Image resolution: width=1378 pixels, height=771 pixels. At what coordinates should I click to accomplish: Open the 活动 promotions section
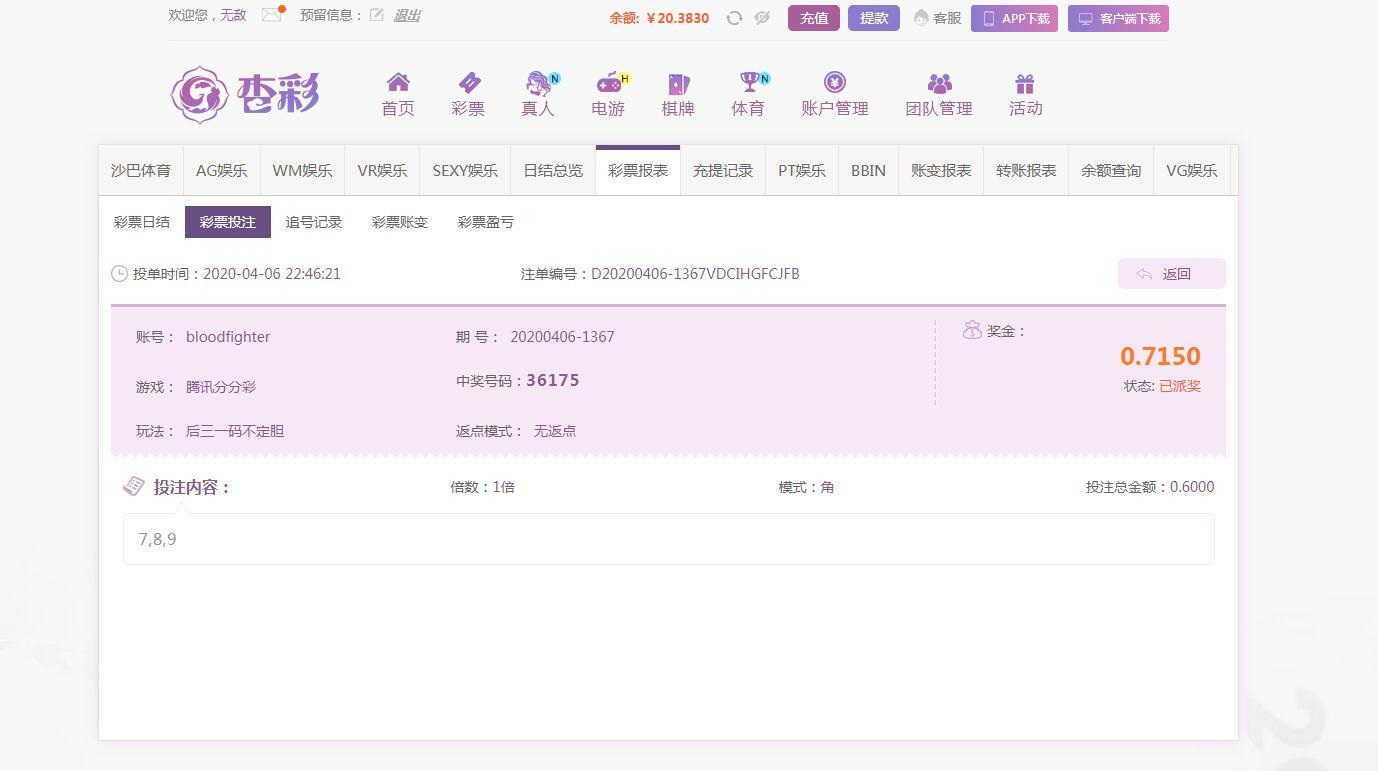point(1025,95)
